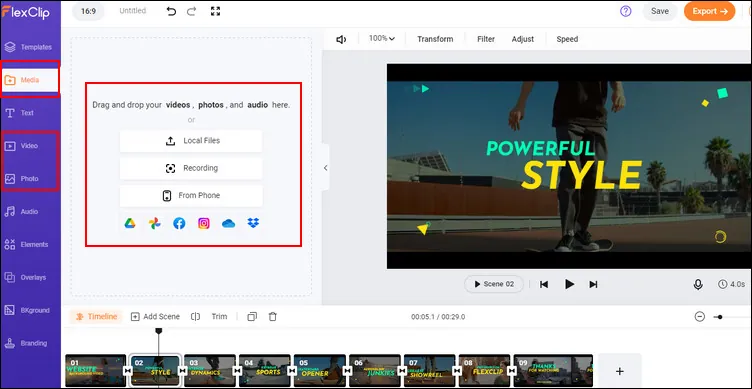Mute the clip volume speaker icon
752x389 pixels.
(x=341, y=39)
